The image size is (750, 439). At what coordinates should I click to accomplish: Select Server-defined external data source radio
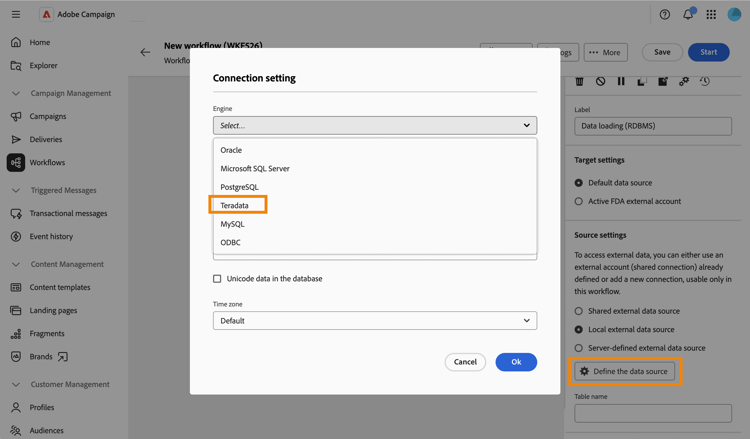pos(579,348)
